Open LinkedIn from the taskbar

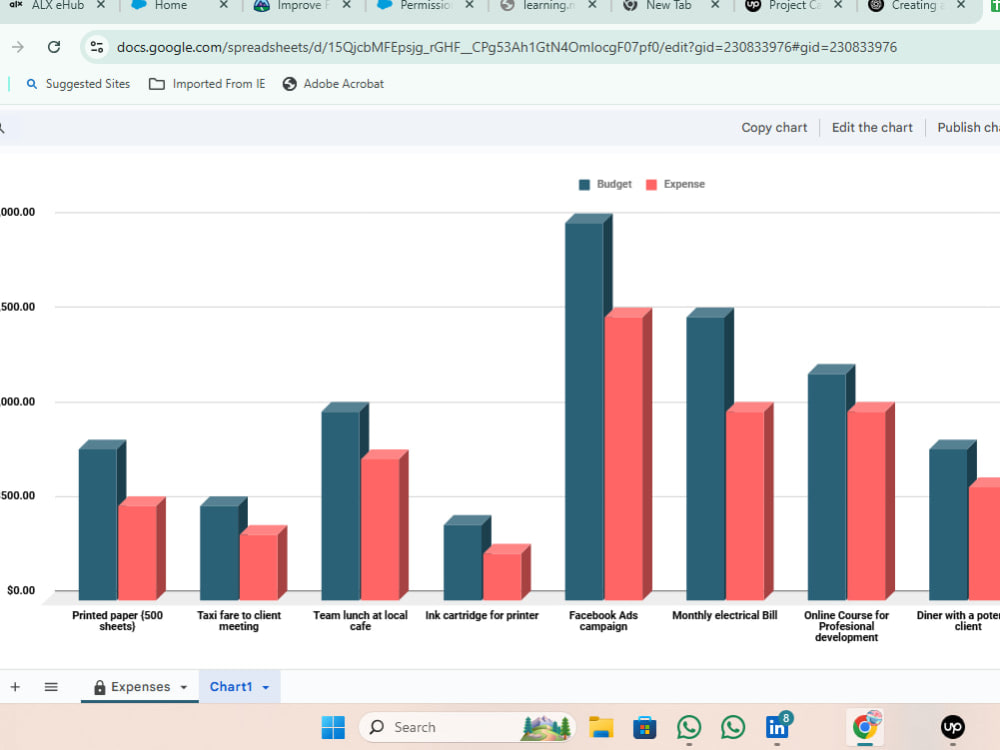777,727
